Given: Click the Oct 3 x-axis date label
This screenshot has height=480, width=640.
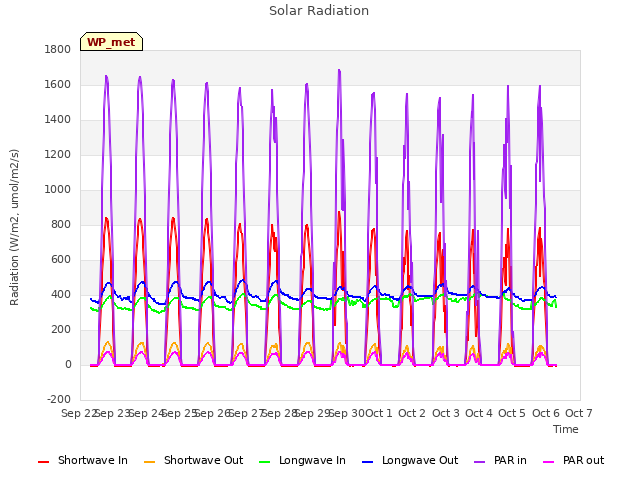Looking at the screenshot, I should tap(446, 413).
